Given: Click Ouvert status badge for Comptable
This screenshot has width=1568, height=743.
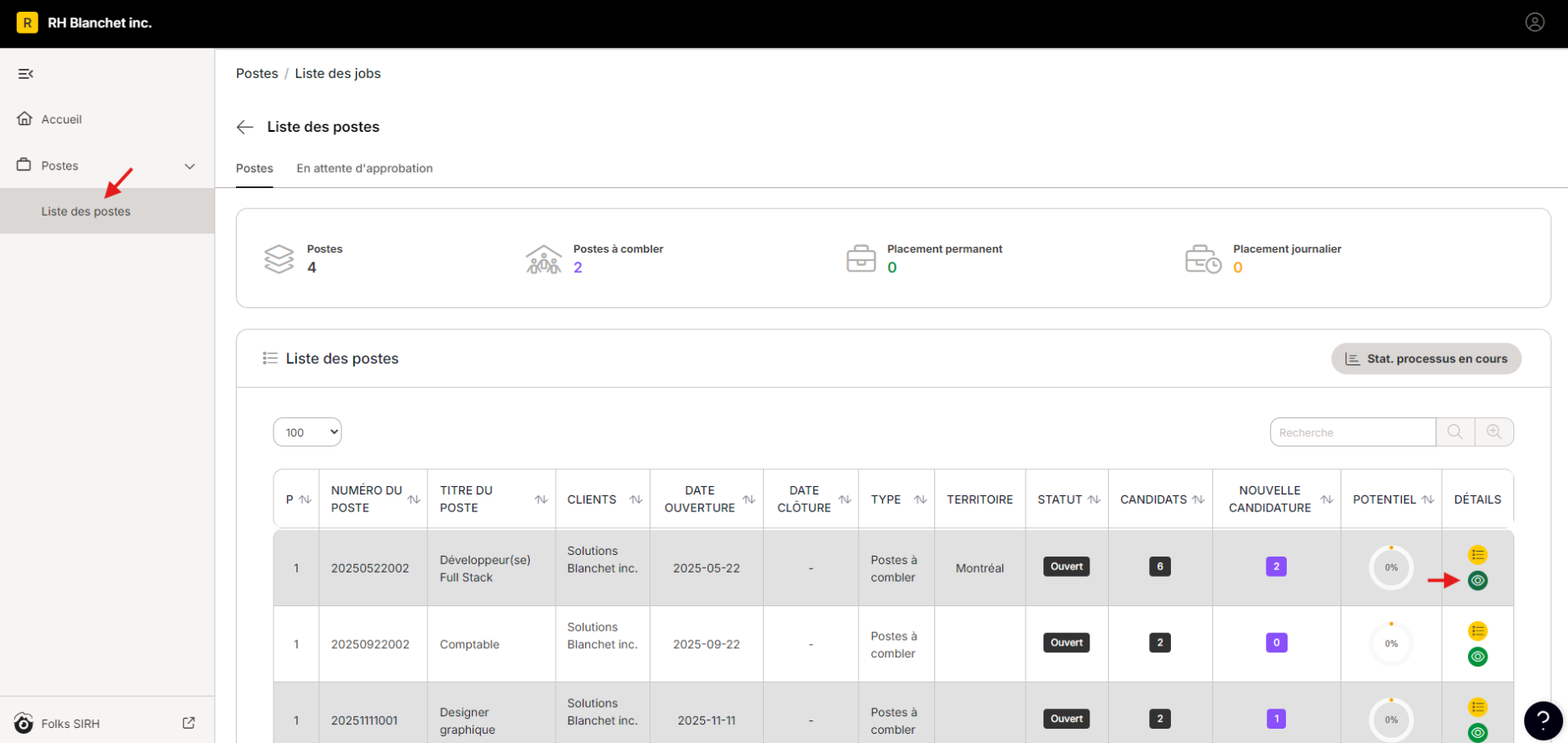Looking at the screenshot, I should pyautogui.click(x=1066, y=643).
